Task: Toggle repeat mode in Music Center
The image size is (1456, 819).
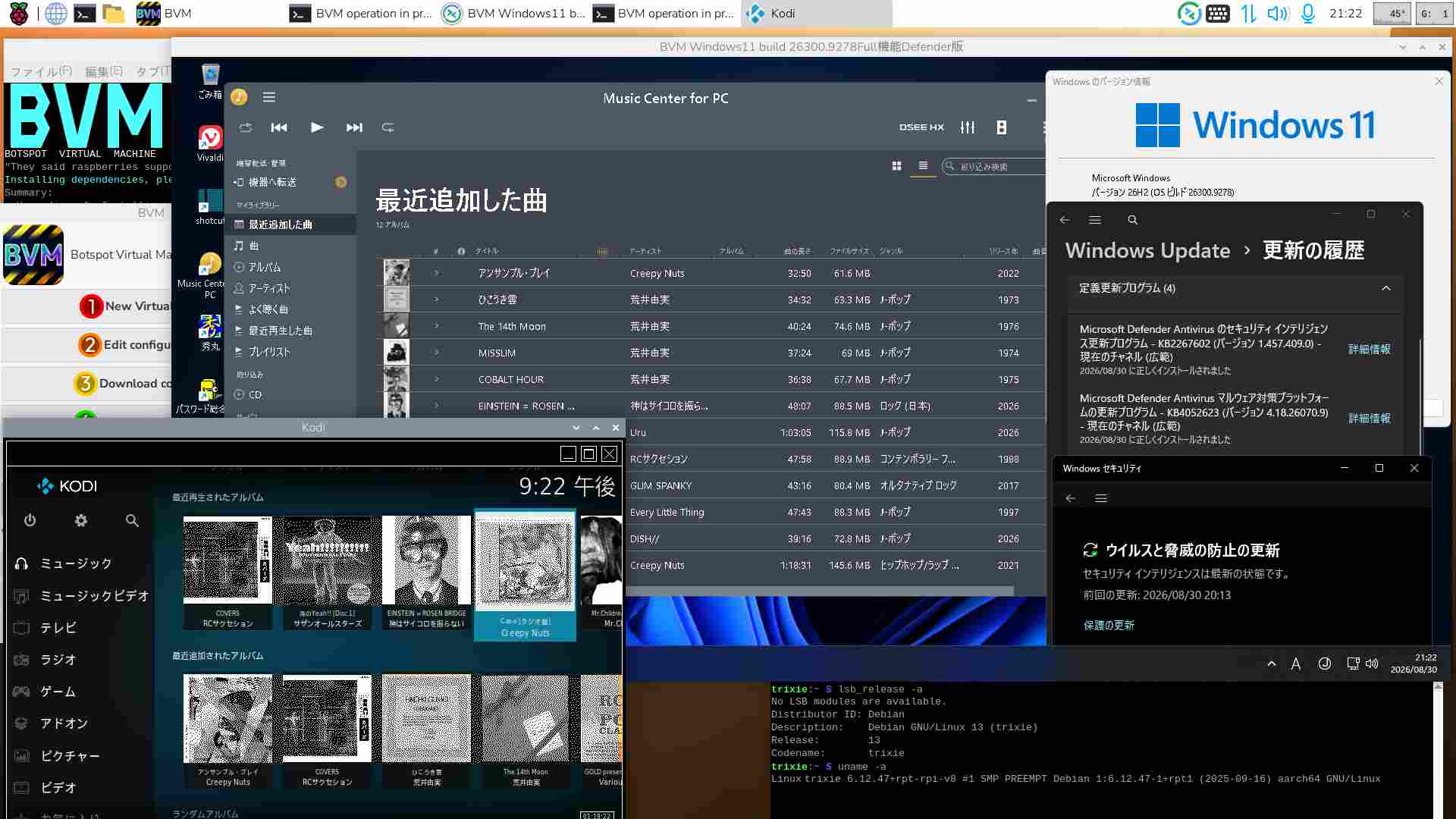Action: pos(388,127)
